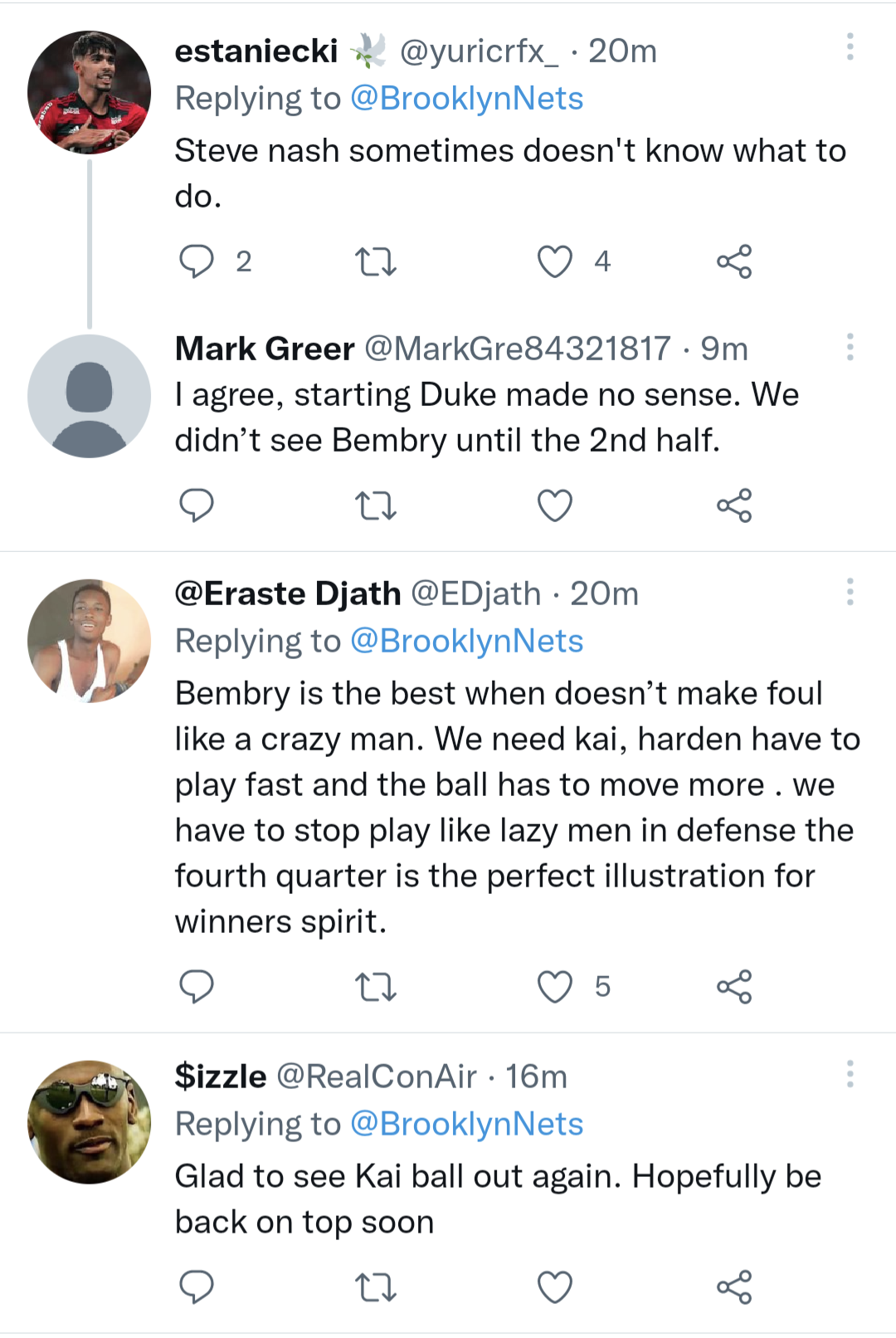The width and height of the screenshot is (896, 1338).
Task: Retweet Mark Greer's Duke tweet
Action: [x=376, y=505]
